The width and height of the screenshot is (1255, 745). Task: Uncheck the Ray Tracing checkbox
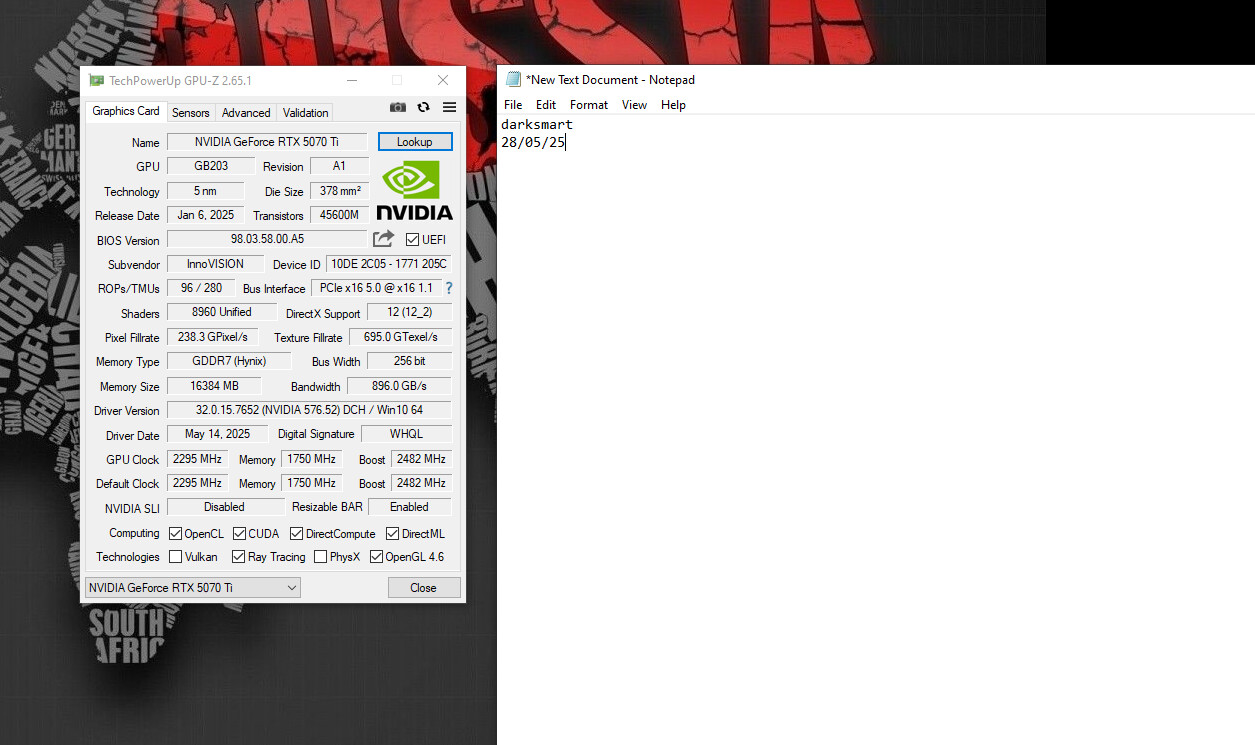pos(239,557)
